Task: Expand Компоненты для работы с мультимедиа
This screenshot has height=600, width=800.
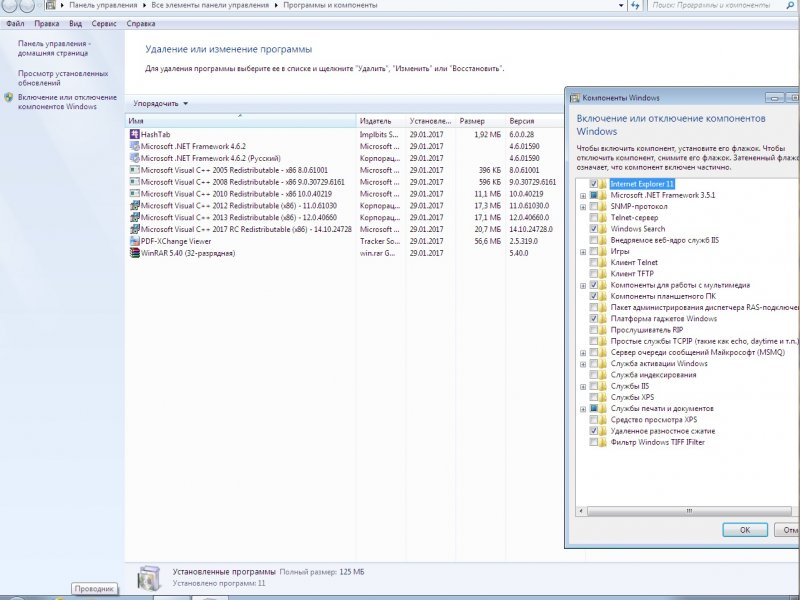Action: (x=583, y=285)
